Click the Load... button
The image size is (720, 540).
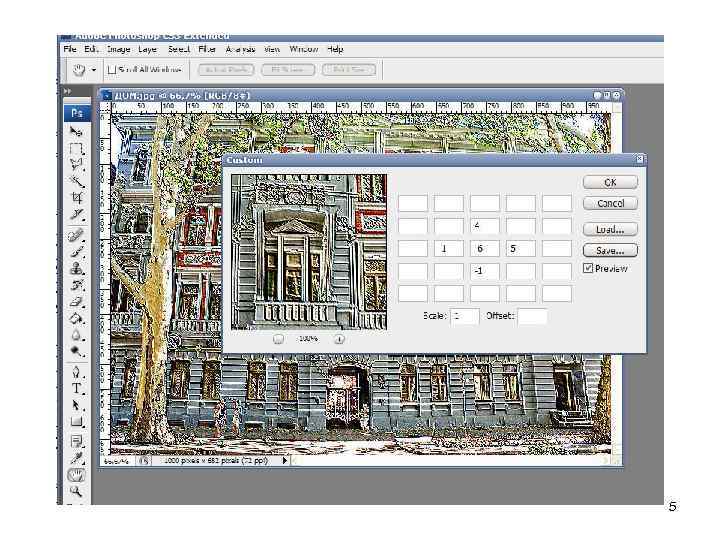610,230
